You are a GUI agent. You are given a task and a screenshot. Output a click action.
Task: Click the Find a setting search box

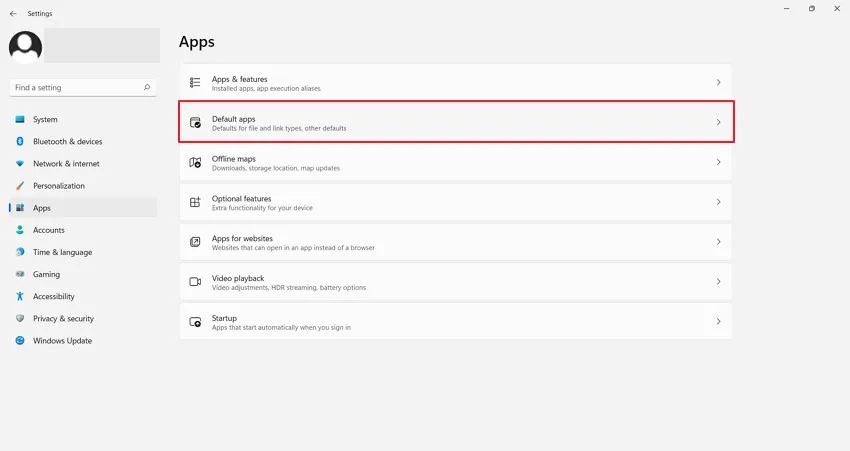(75, 88)
